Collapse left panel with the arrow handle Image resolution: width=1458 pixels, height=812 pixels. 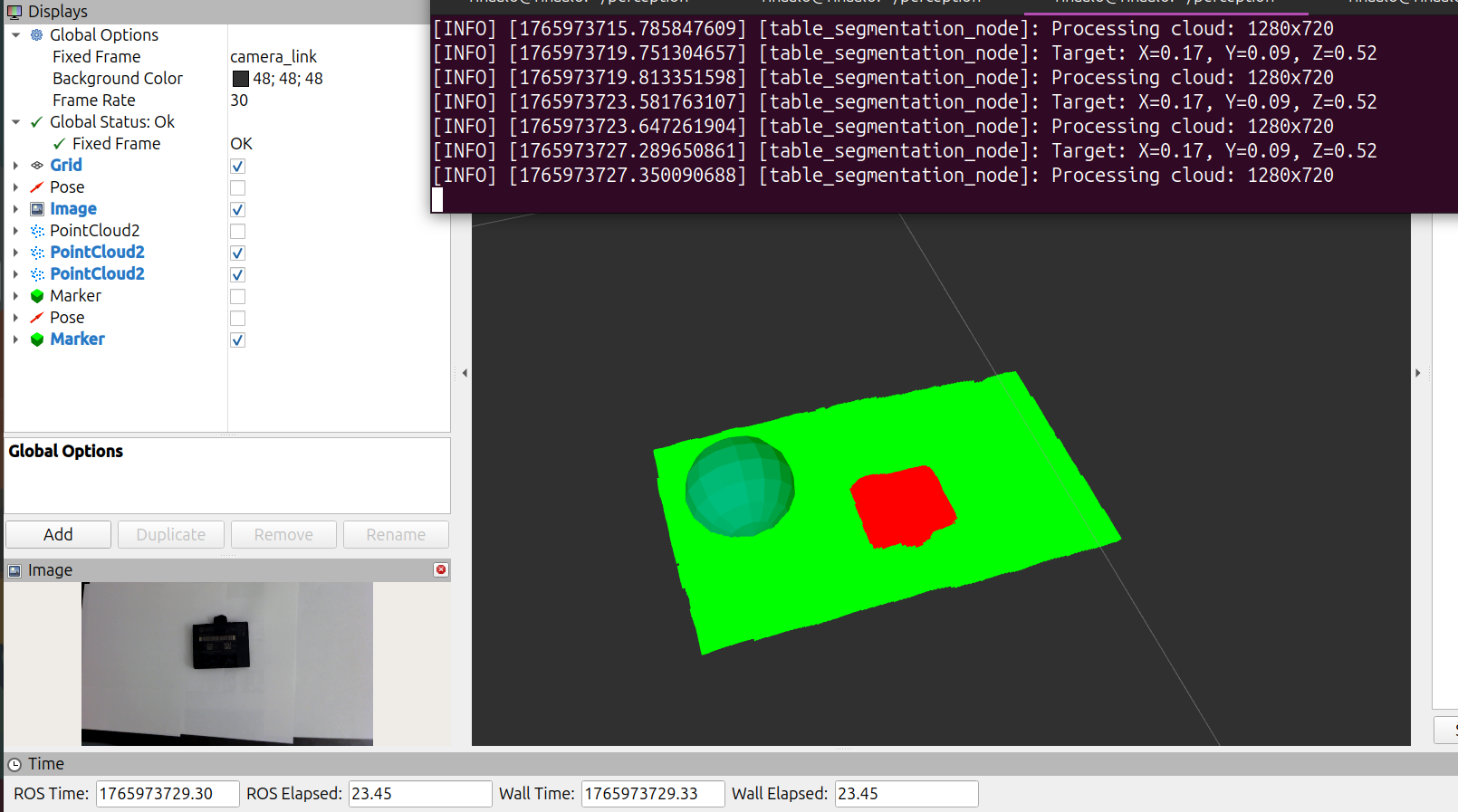(x=465, y=373)
